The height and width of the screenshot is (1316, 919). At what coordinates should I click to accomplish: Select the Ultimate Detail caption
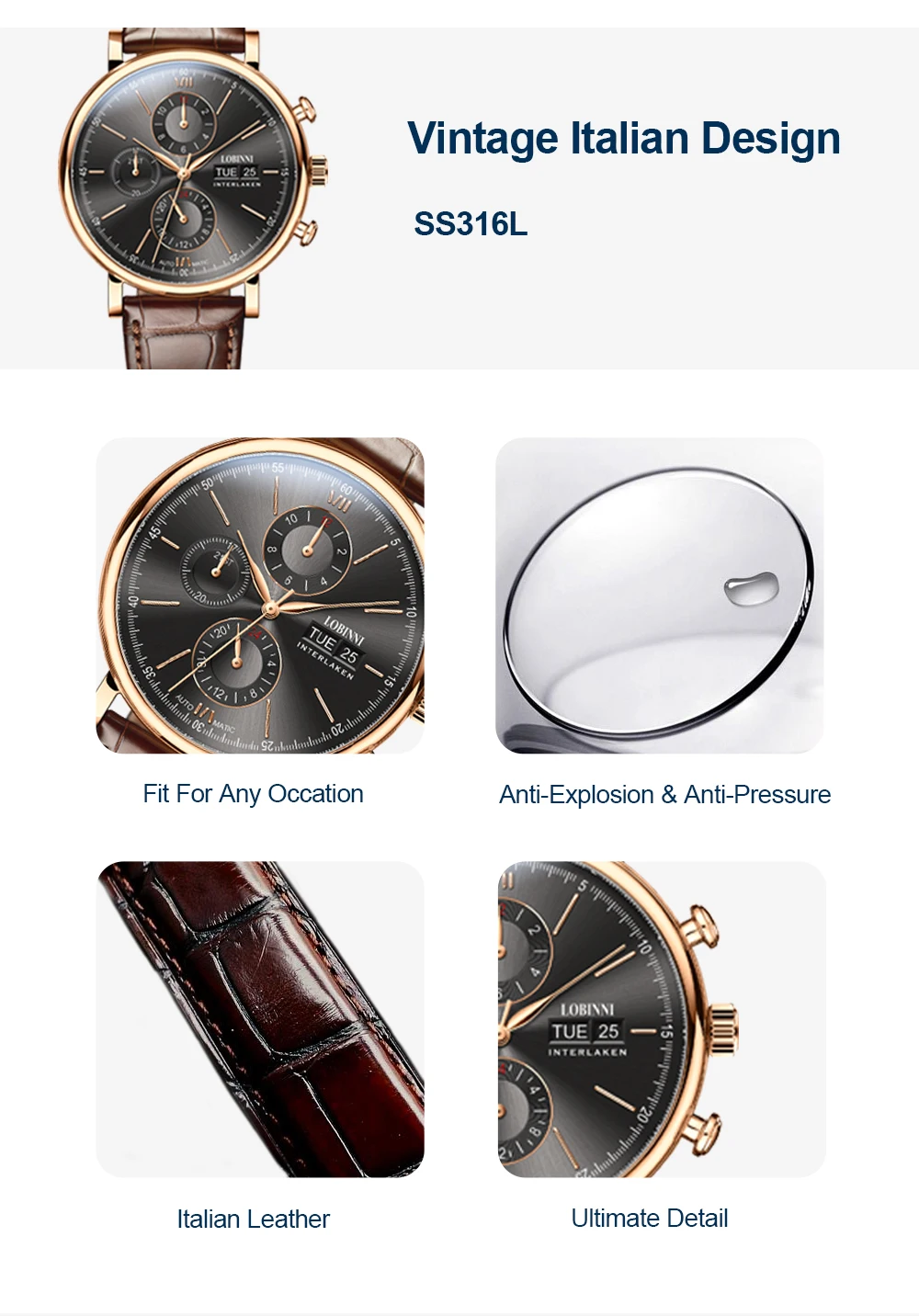pos(649,1219)
